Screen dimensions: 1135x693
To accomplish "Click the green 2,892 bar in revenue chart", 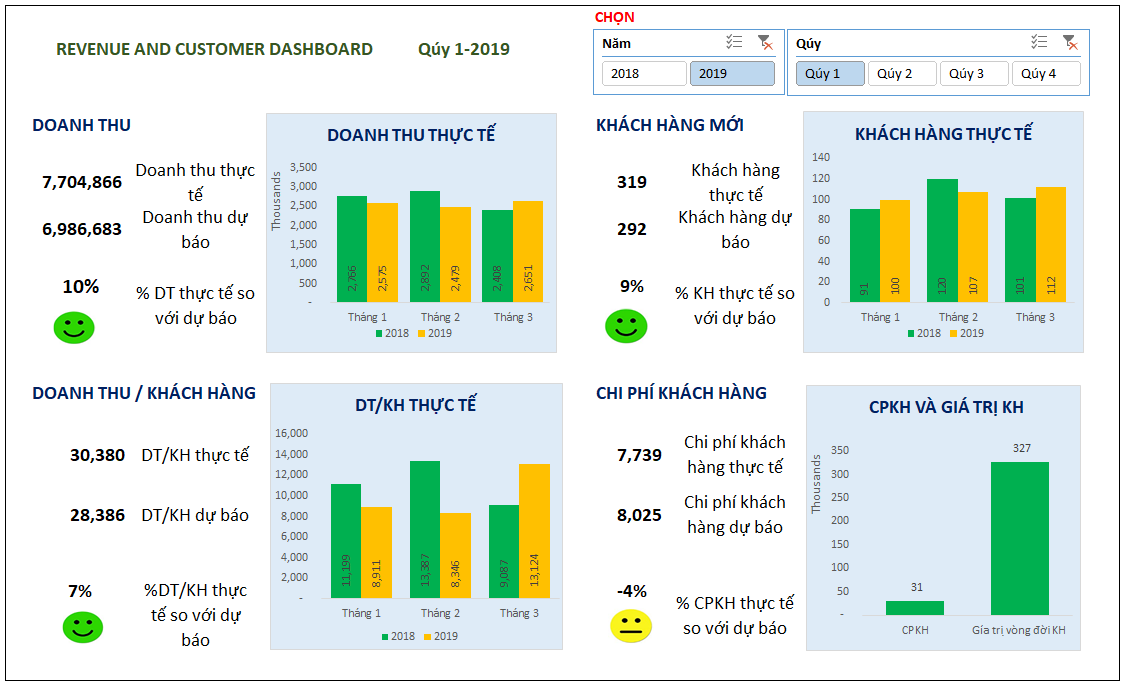I will [425, 247].
